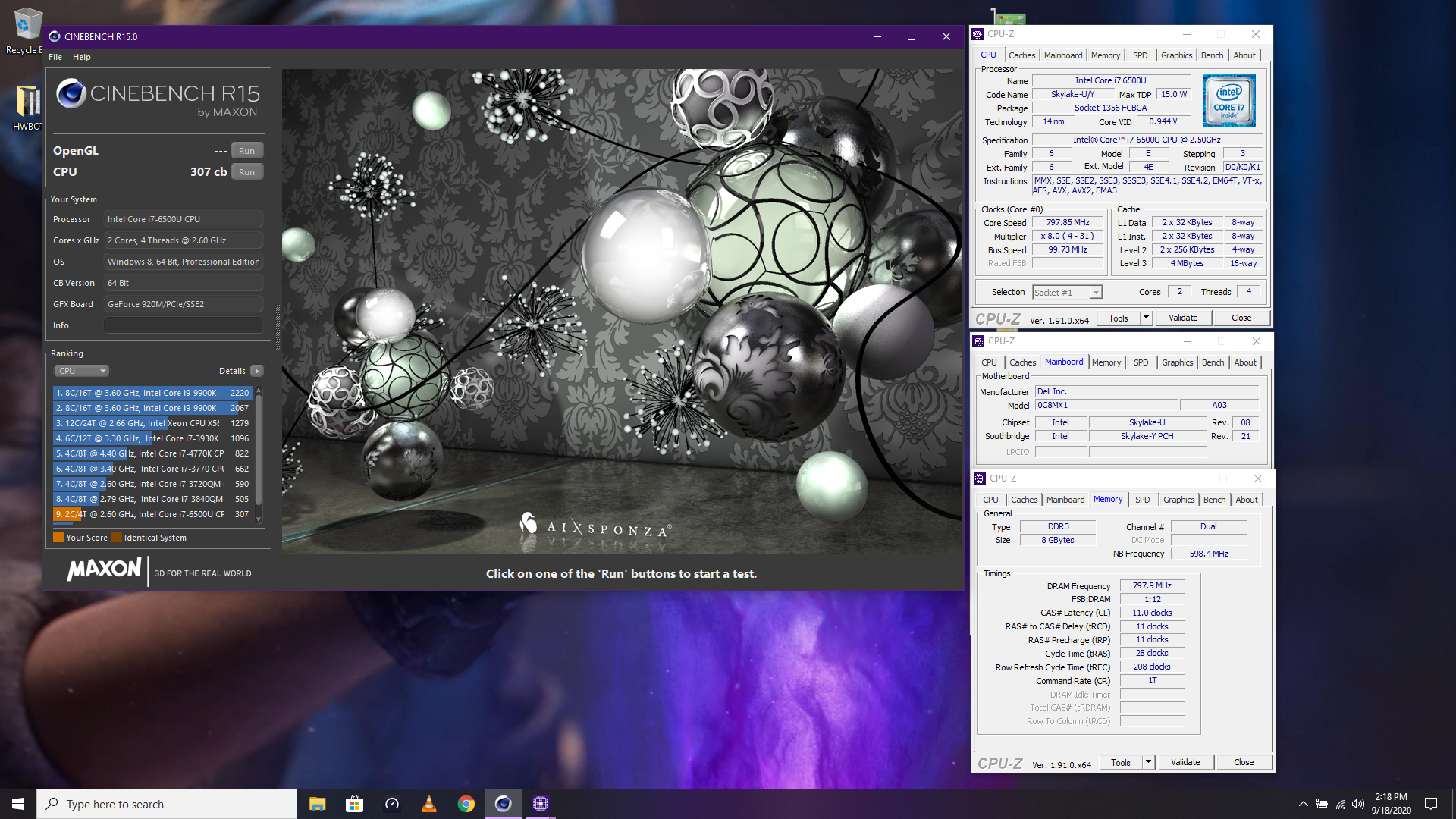This screenshot has width=1456, height=819.
Task: Click the rendered Cinebench scene image
Action: 622,312
